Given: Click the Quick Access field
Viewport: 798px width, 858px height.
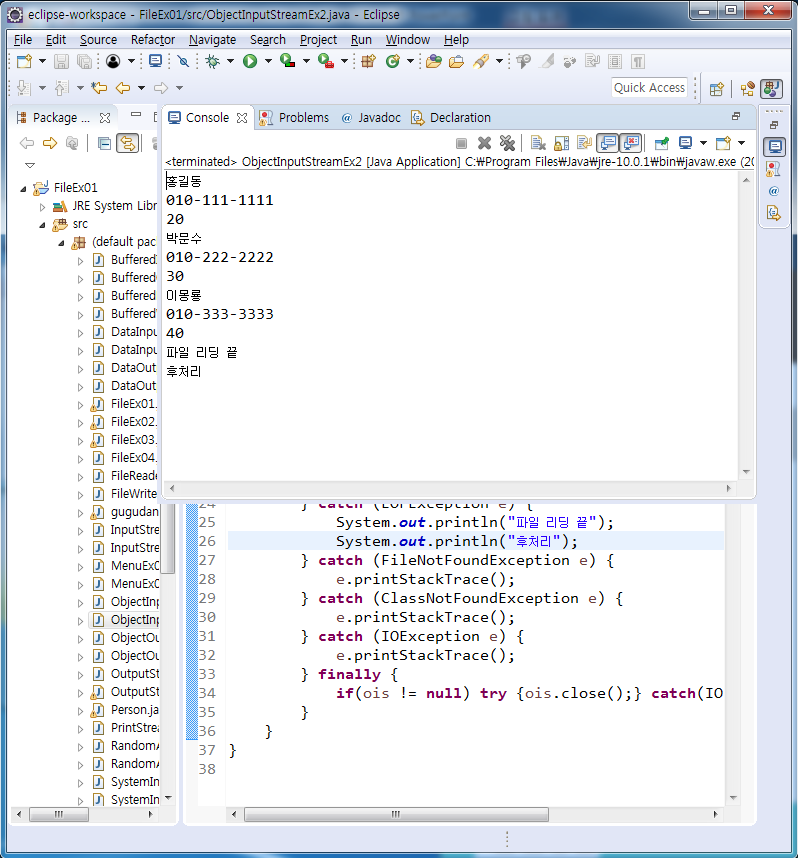Looking at the screenshot, I should coord(649,88).
